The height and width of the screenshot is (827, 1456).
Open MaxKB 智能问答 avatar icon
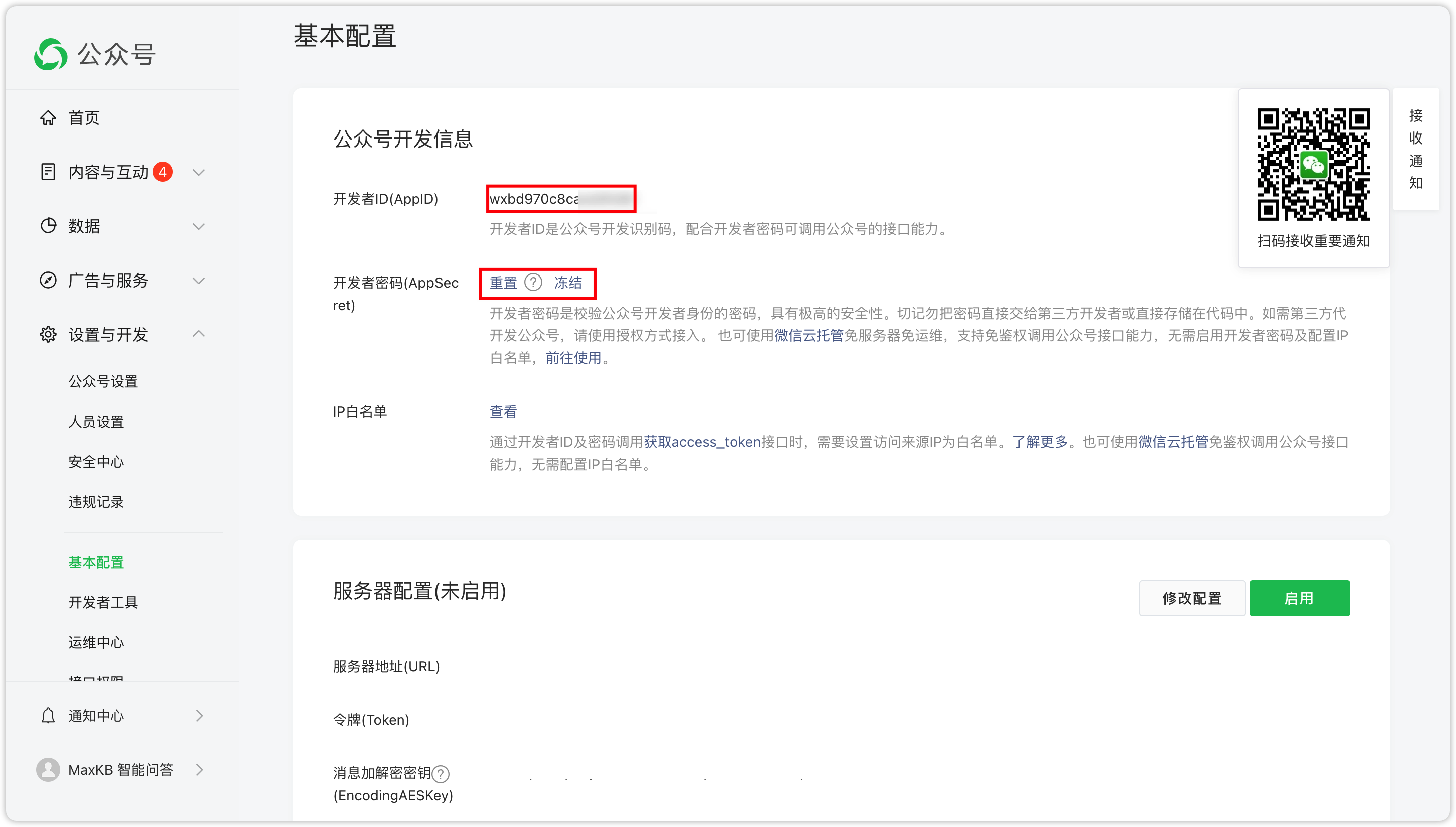(x=48, y=769)
